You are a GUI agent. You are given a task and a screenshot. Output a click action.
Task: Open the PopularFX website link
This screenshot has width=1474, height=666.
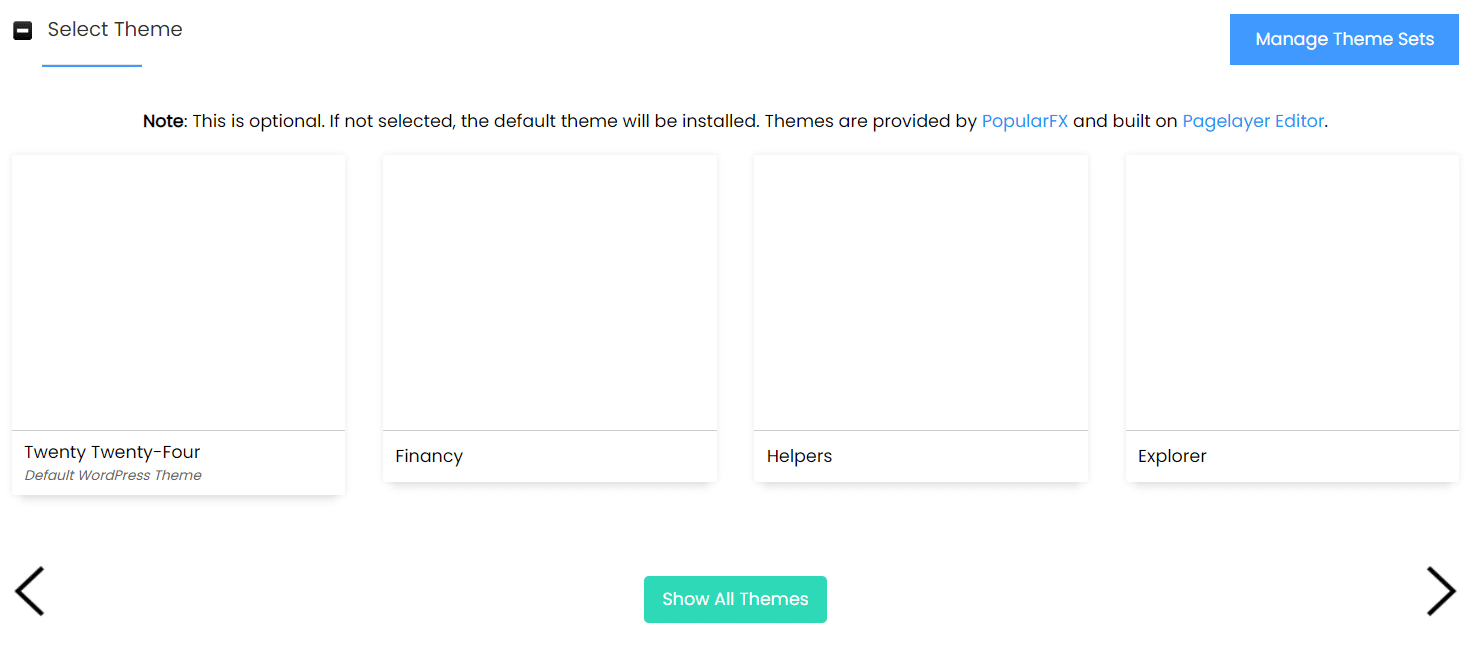[1024, 120]
